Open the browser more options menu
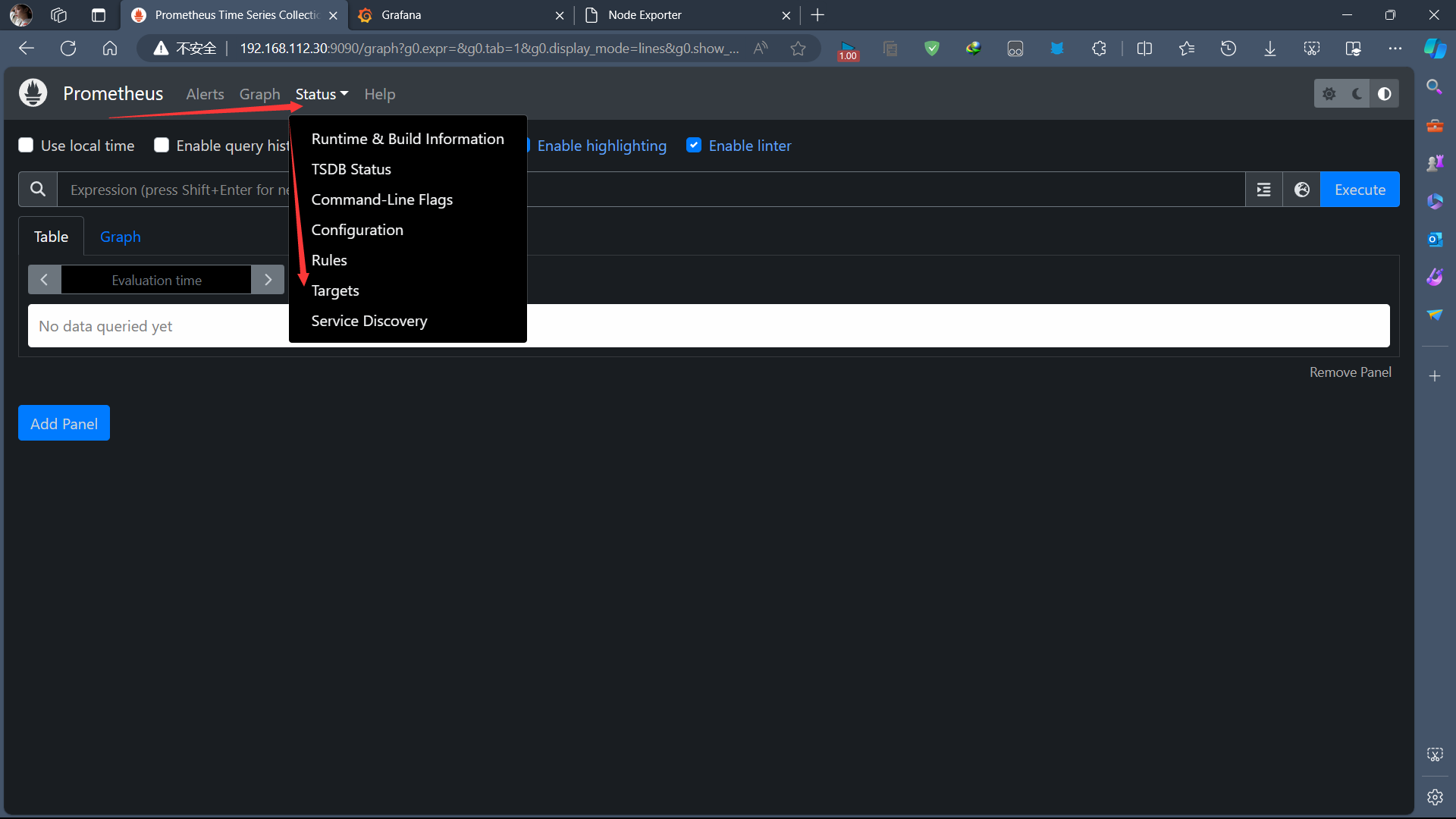Viewport: 1456px width, 819px height. pos(1395,48)
